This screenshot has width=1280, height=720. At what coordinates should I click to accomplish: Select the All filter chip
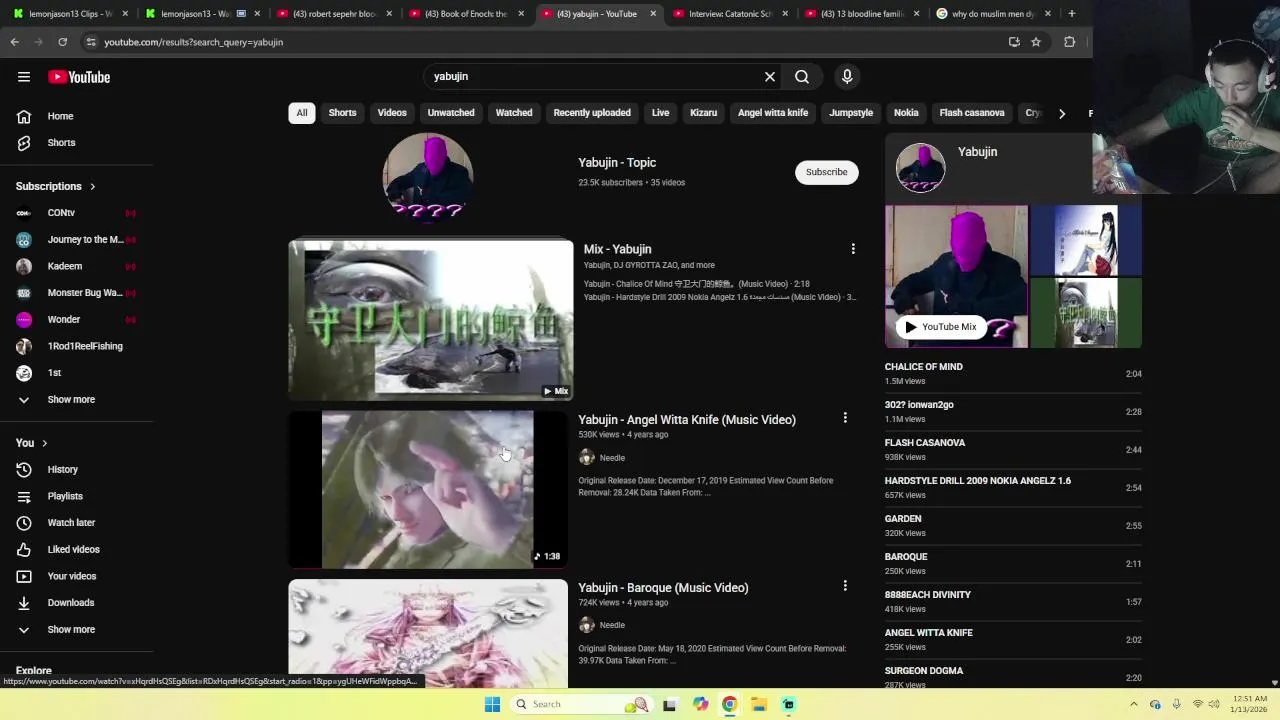point(302,113)
